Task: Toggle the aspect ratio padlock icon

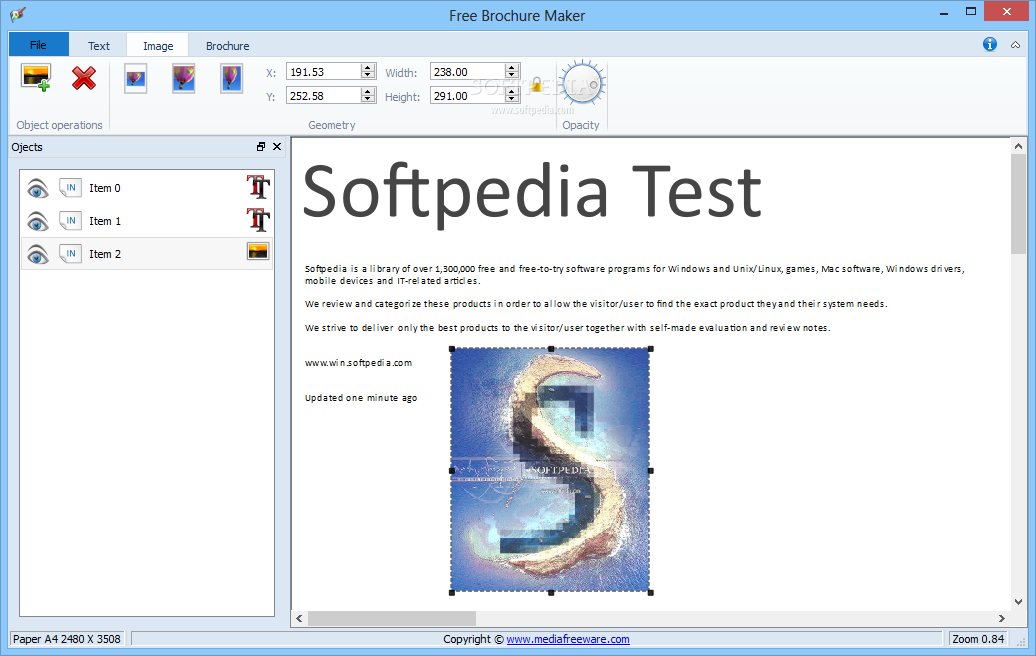Action: (536, 85)
